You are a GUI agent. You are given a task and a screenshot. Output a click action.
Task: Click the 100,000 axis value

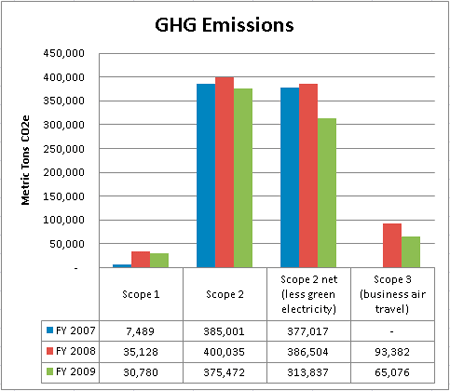point(64,220)
